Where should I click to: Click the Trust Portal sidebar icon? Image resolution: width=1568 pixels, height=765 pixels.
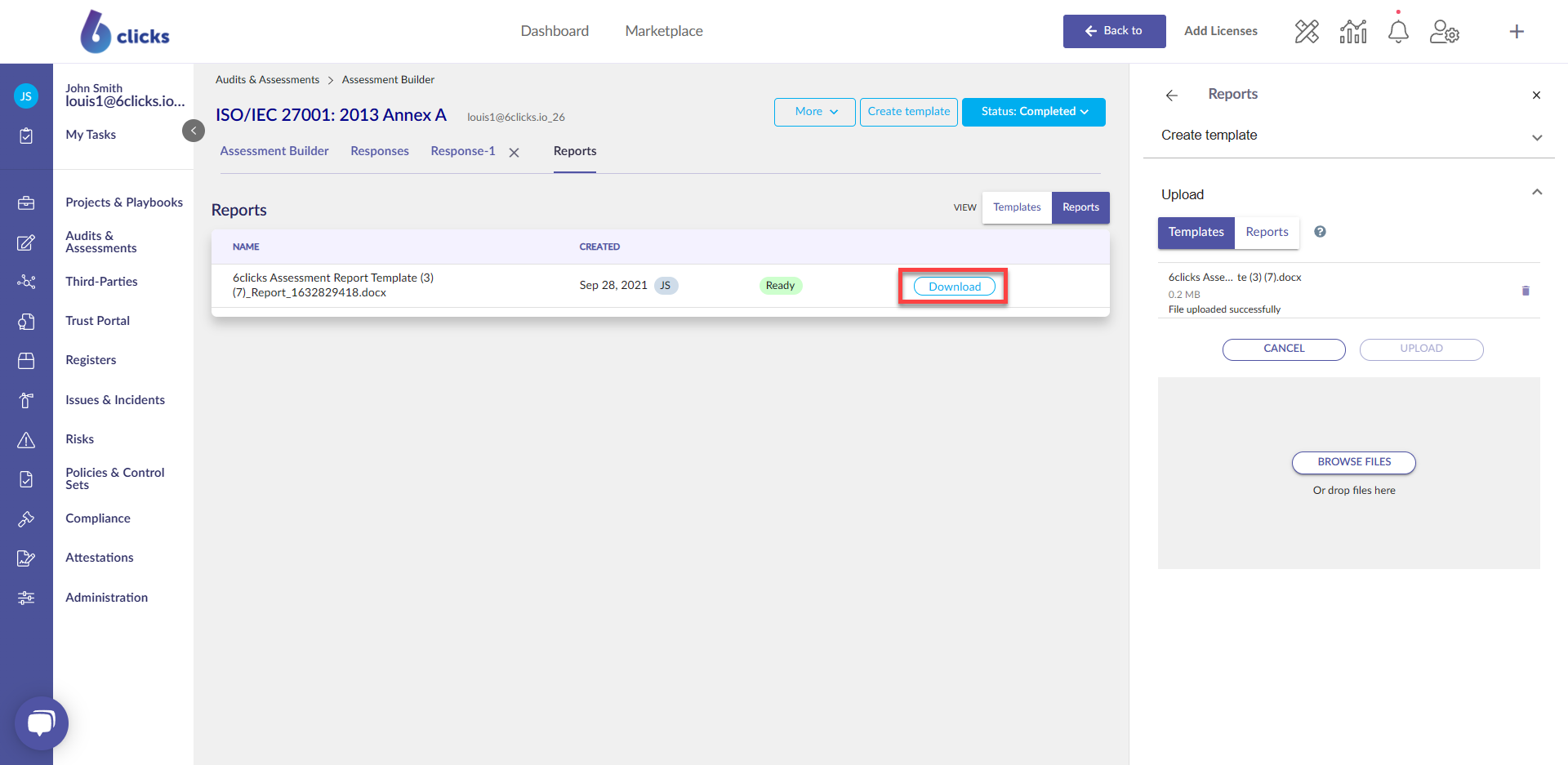(26, 321)
